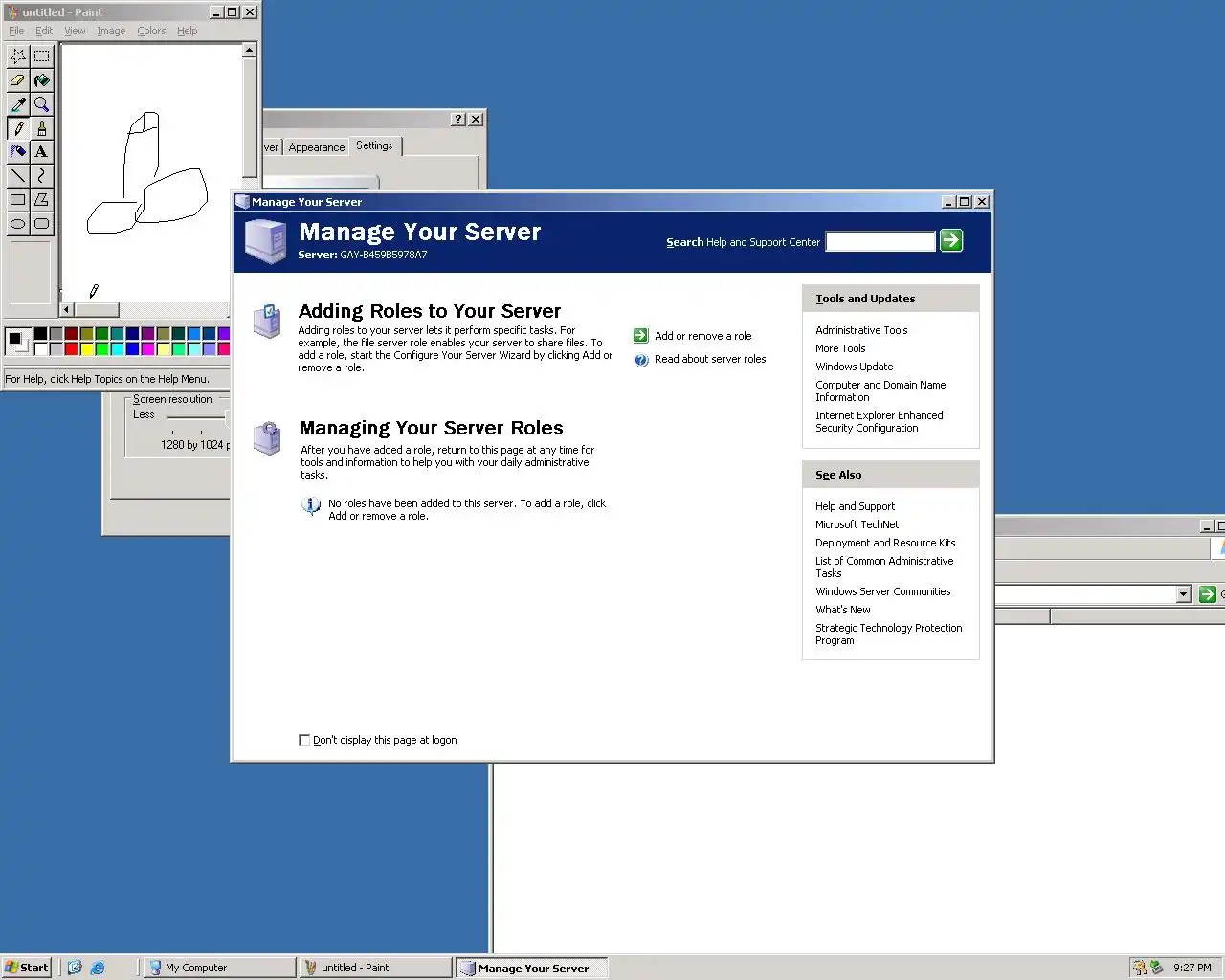Select the Rounded Rectangle tool

(x=41, y=224)
